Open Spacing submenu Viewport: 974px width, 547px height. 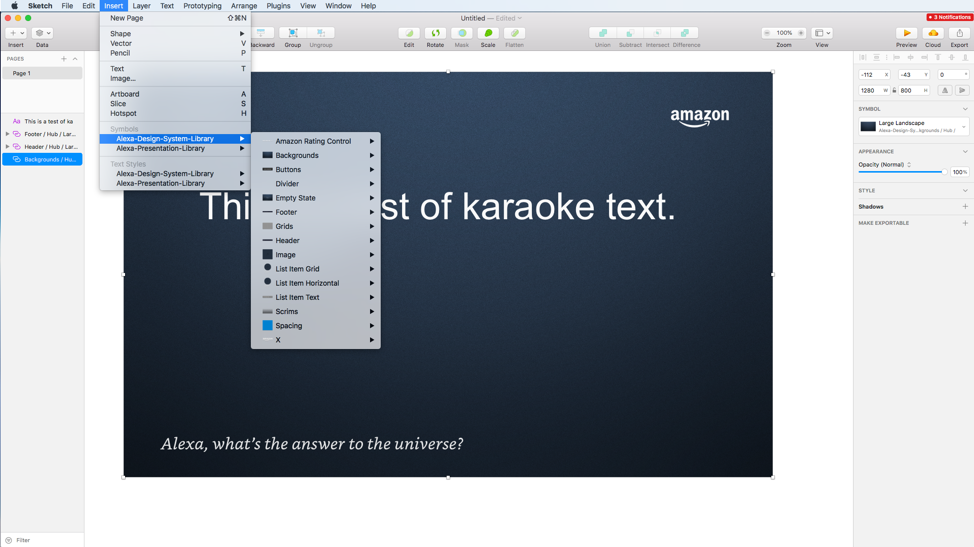pyautogui.click(x=316, y=325)
